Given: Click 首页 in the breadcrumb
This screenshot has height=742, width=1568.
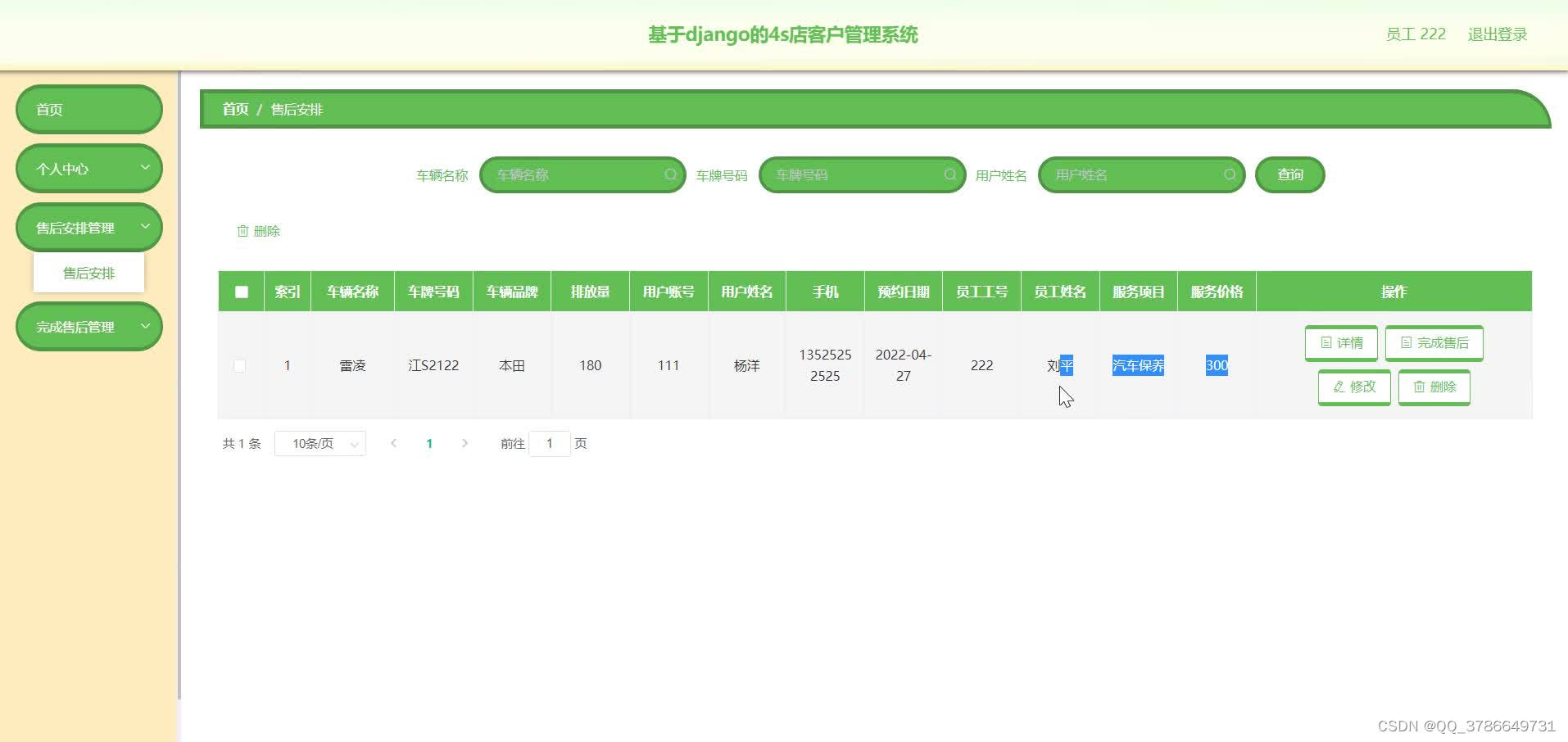Looking at the screenshot, I should pos(235,109).
